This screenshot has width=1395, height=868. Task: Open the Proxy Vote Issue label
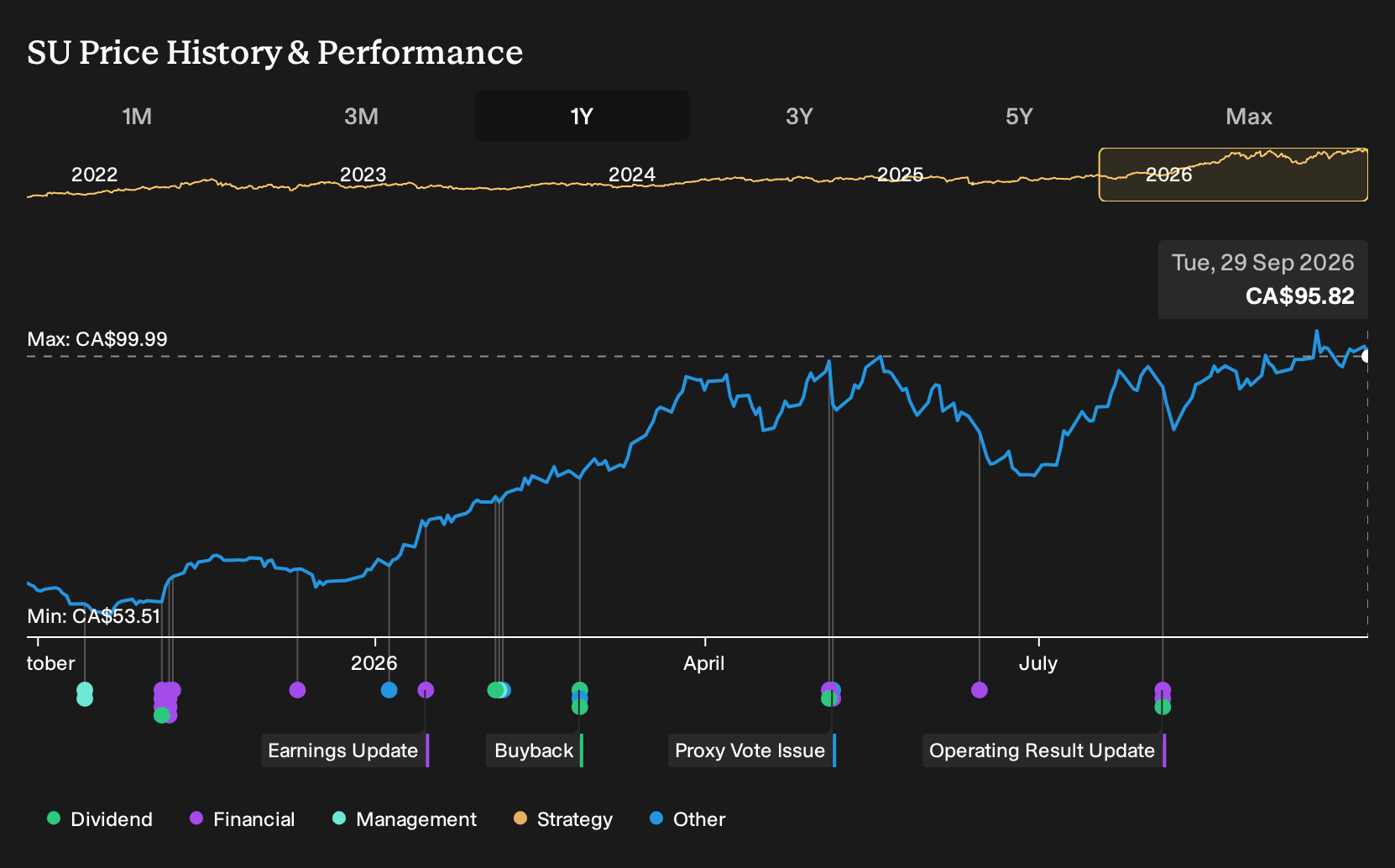coord(752,750)
